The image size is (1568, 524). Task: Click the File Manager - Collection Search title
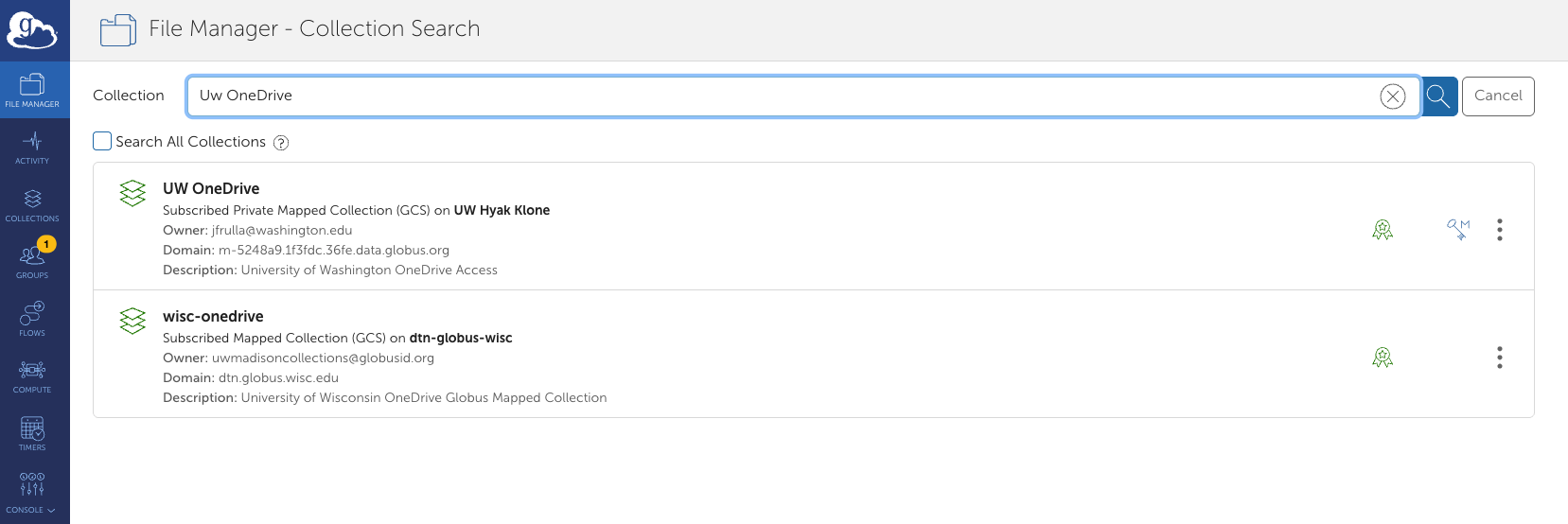pos(314,28)
